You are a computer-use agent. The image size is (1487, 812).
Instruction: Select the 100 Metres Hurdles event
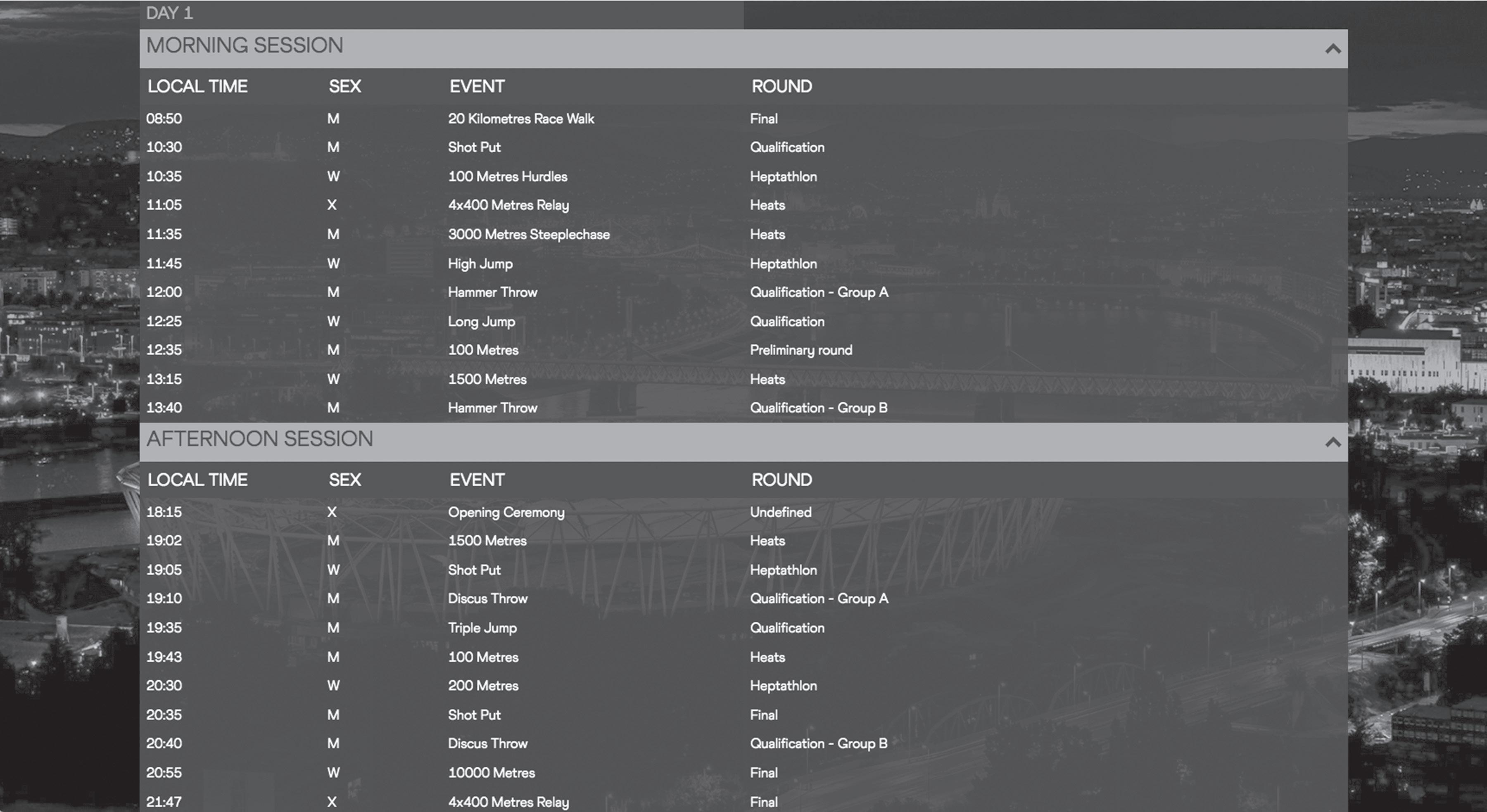click(x=507, y=177)
